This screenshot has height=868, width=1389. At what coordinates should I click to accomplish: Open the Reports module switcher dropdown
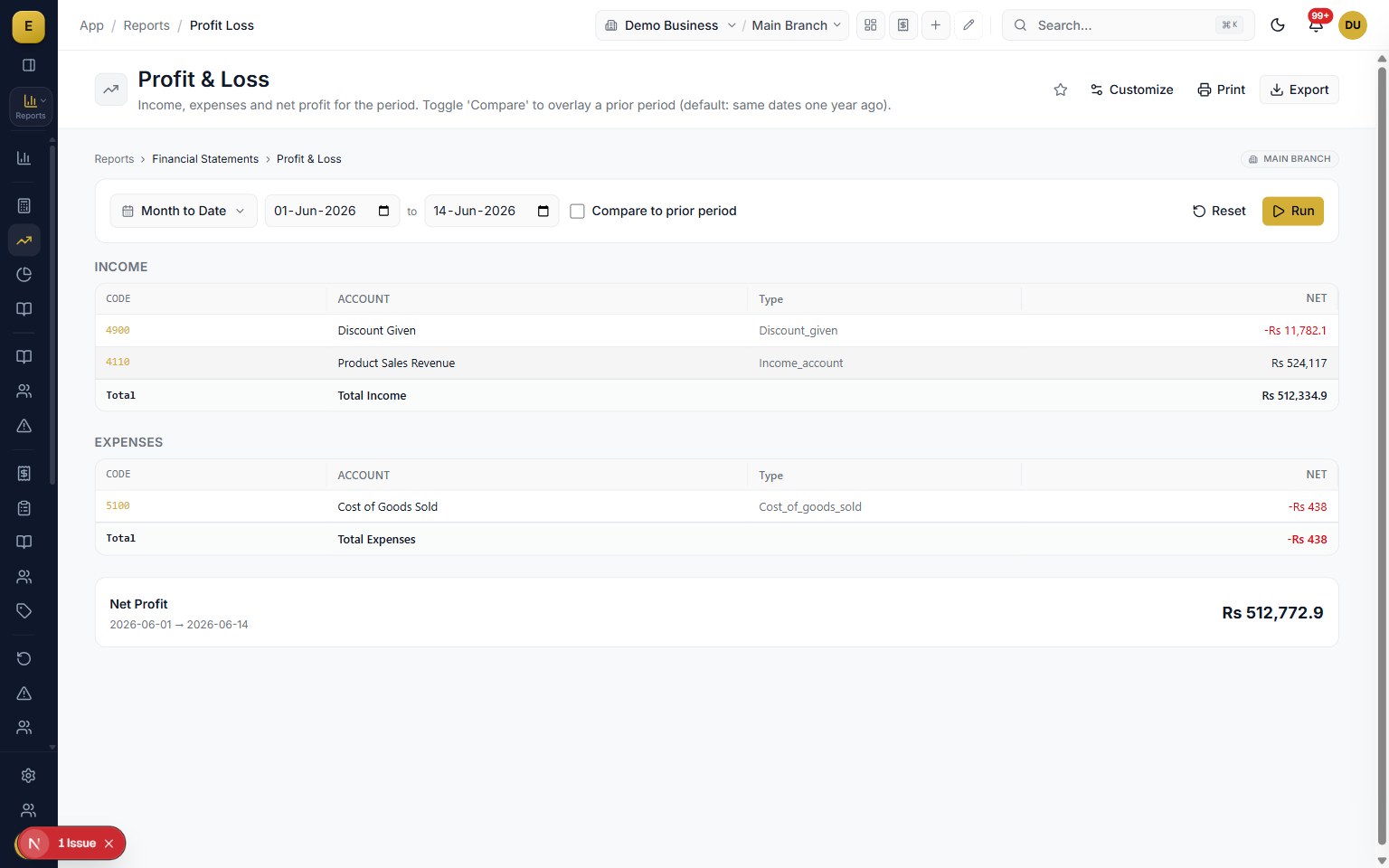point(30,106)
